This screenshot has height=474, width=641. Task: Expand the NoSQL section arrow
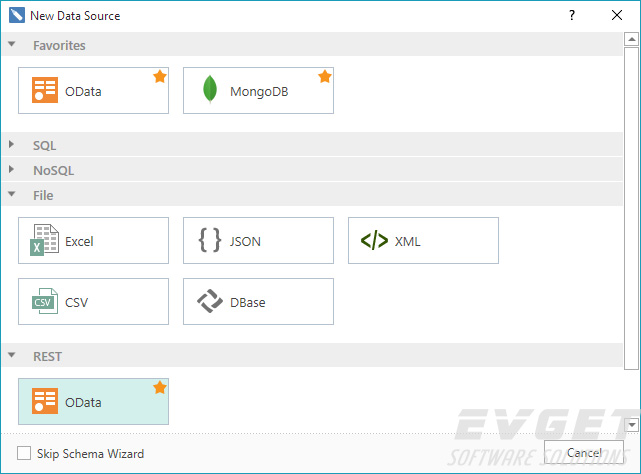[11, 169]
